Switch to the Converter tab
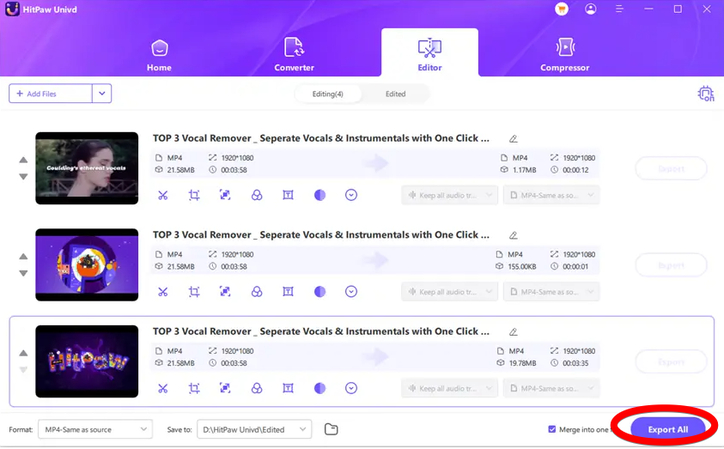Image resolution: width=724 pixels, height=449 pixels. pos(294,54)
